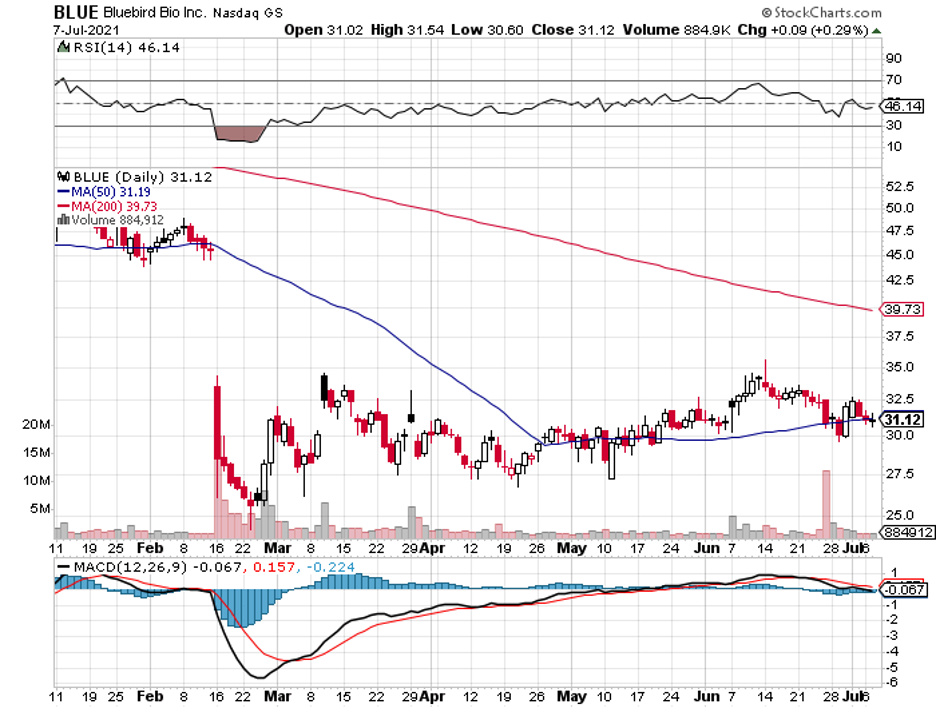The width and height of the screenshot is (936, 708).
Task: Click the RSI indicator chart icon
Action: point(63,47)
